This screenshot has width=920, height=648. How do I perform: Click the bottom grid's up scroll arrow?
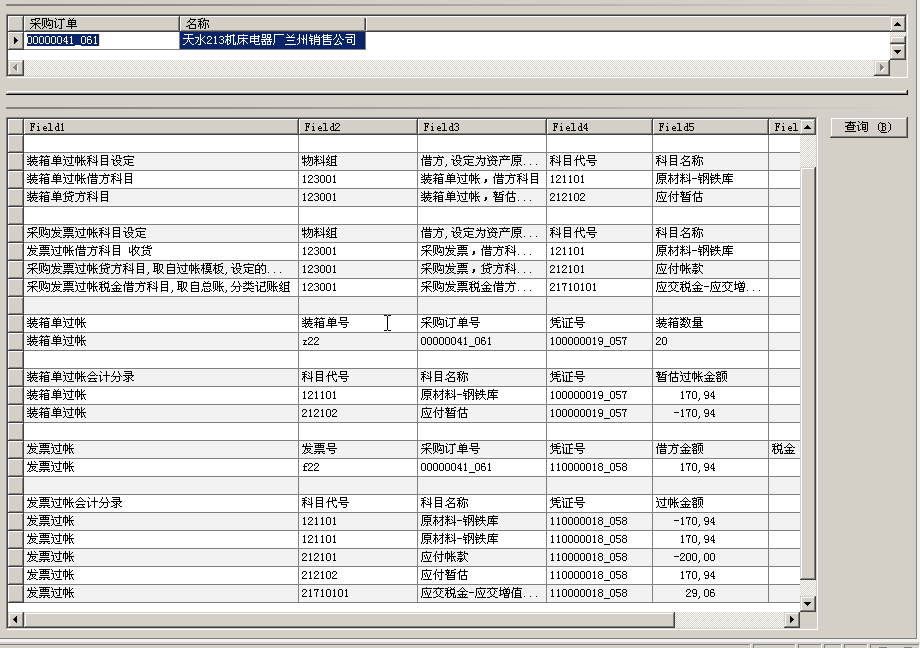(x=806, y=127)
